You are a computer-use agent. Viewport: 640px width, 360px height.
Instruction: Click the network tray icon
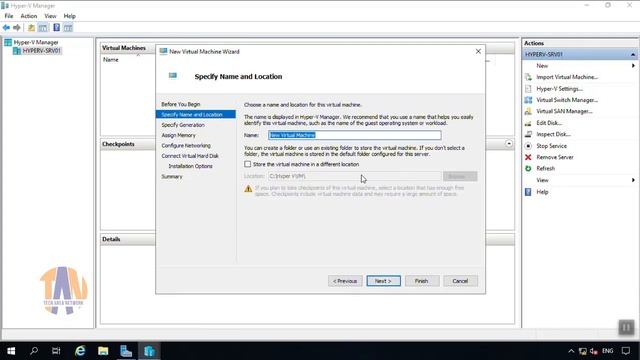pos(583,351)
